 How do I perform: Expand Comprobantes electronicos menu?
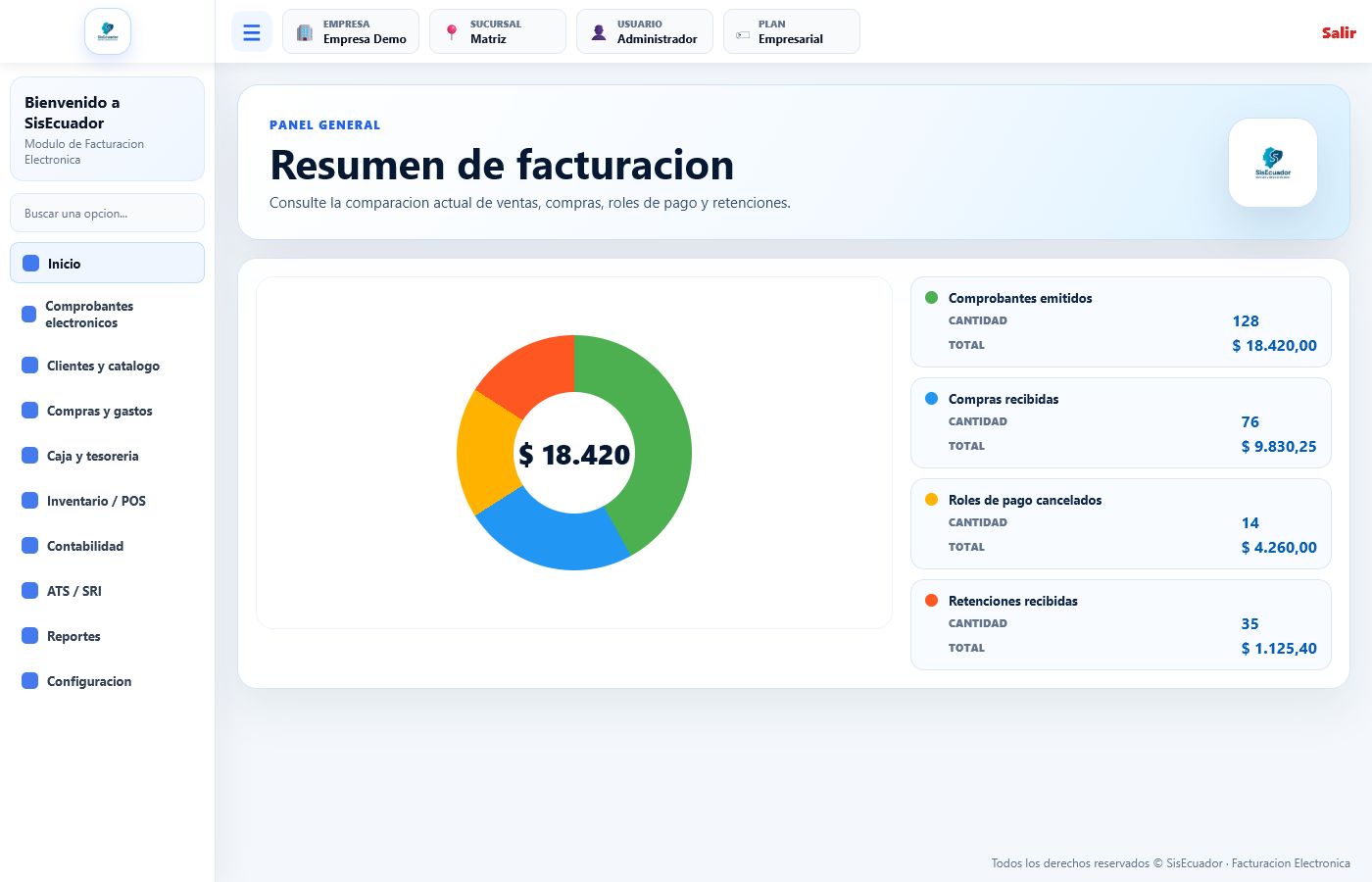[107, 315]
